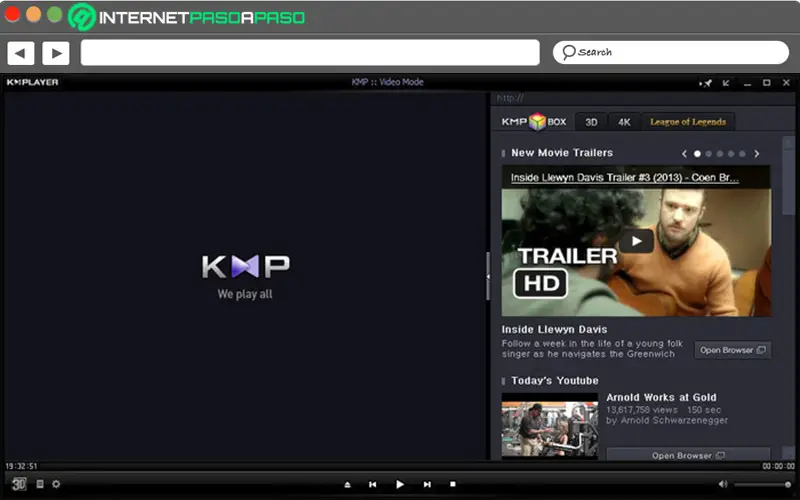Toggle the 3D mode button in control bar

click(19, 484)
